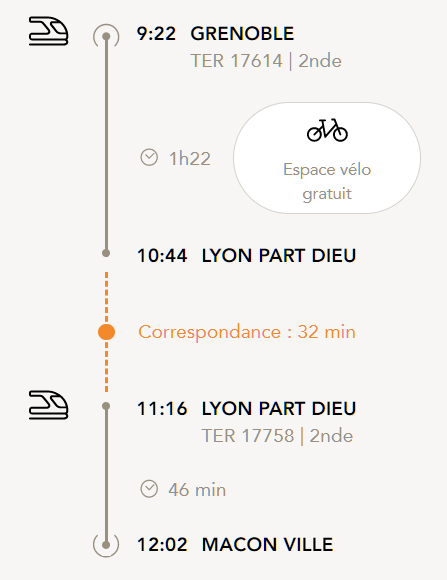This screenshot has width=447, height=580.
Task: Select the orange Correspondance connection dot
Action: [x=107, y=332]
